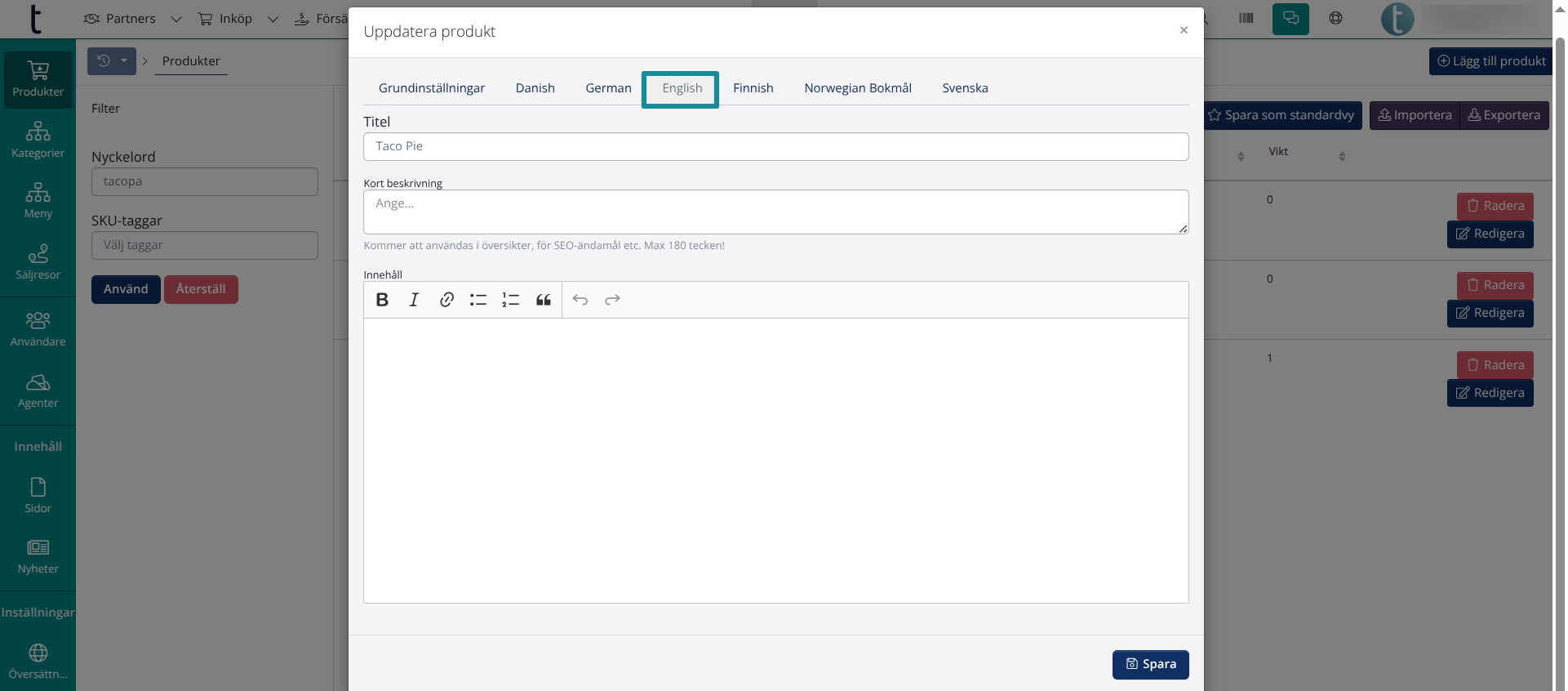1568x691 pixels.
Task: Insert bulleted list in content editor
Action: (478, 300)
